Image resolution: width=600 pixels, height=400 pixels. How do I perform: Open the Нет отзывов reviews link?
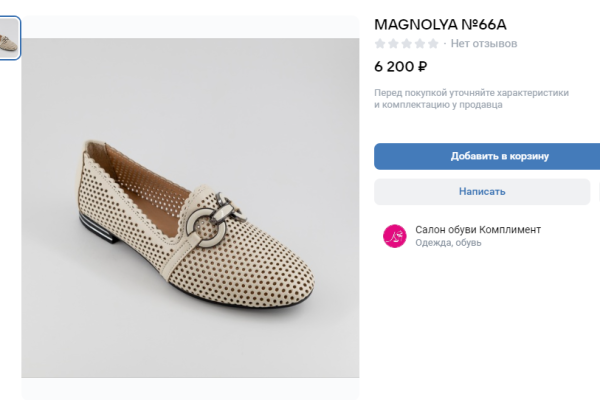pos(484,44)
